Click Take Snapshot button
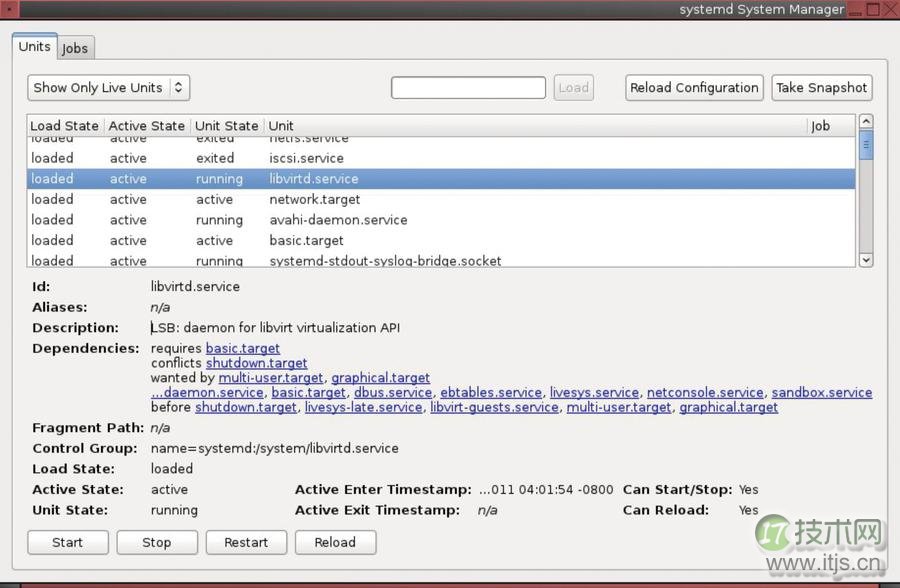 point(821,88)
